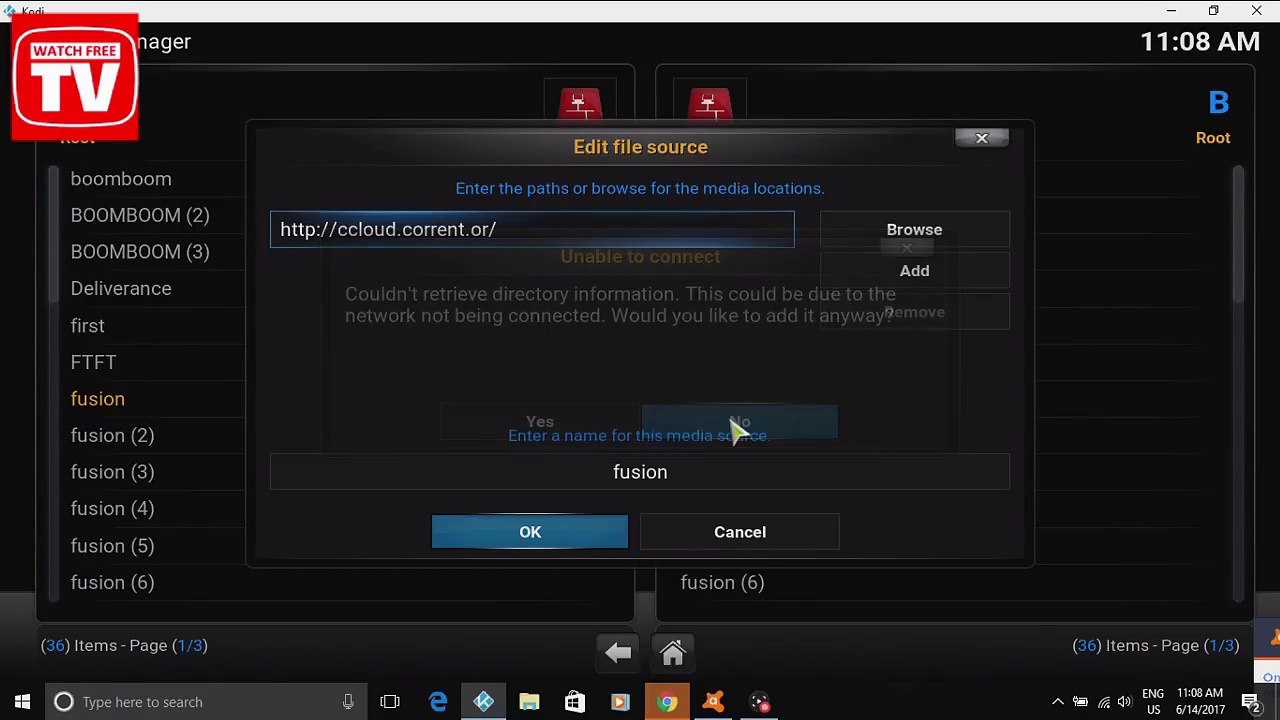The image size is (1280, 720).
Task: Click the Add path button
Action: point(914,270)
